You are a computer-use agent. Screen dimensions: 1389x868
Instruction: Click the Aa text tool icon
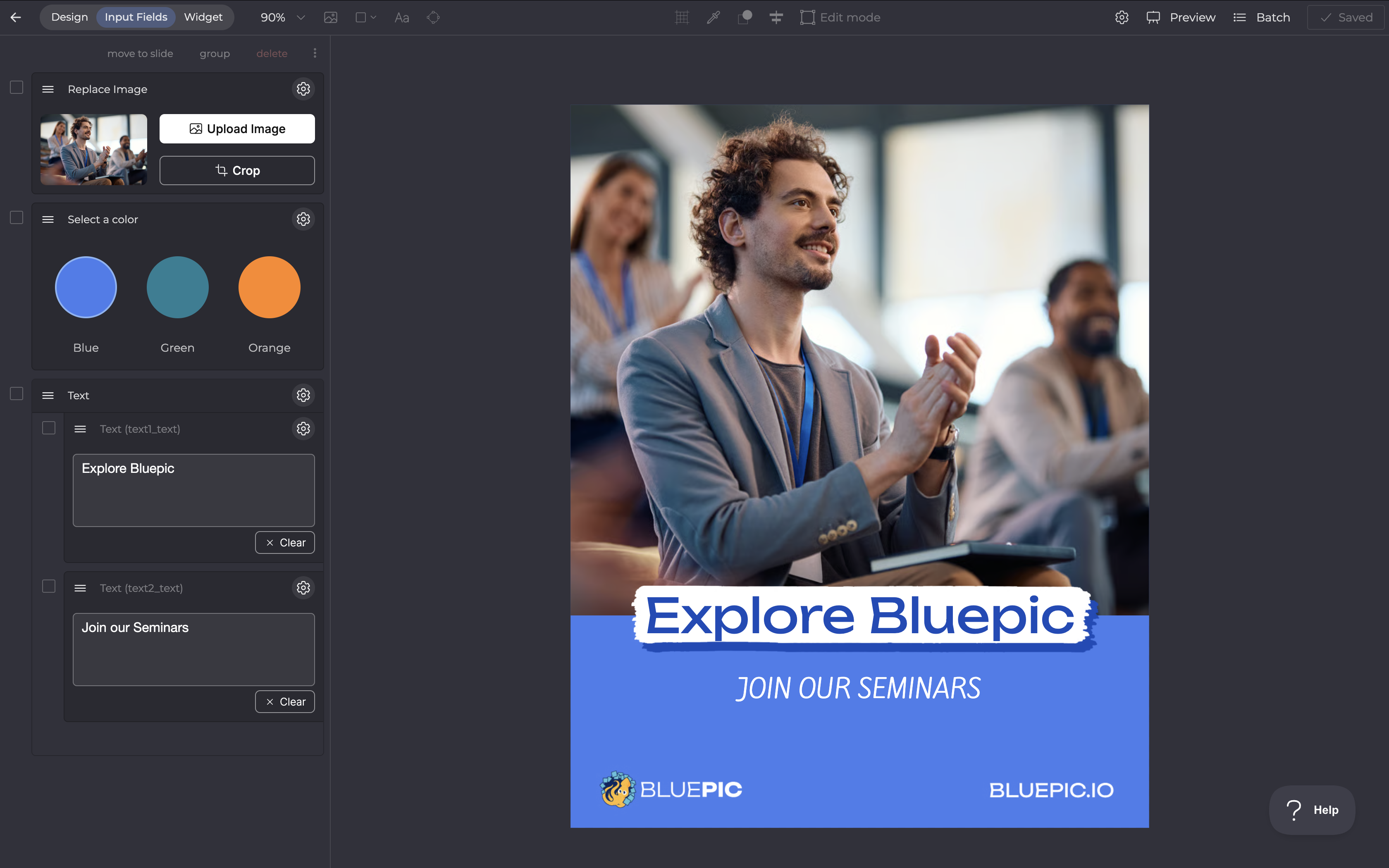(402, 18)
